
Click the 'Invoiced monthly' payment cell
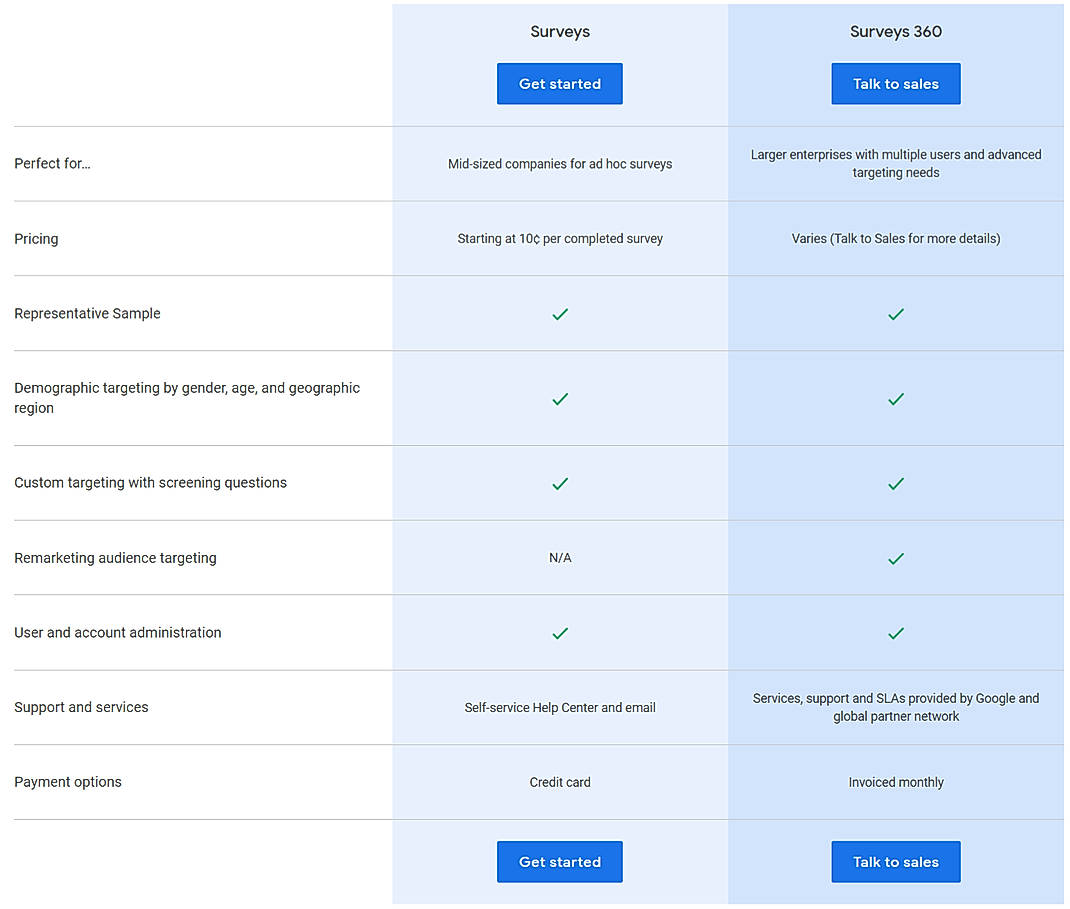pos(895,783)
